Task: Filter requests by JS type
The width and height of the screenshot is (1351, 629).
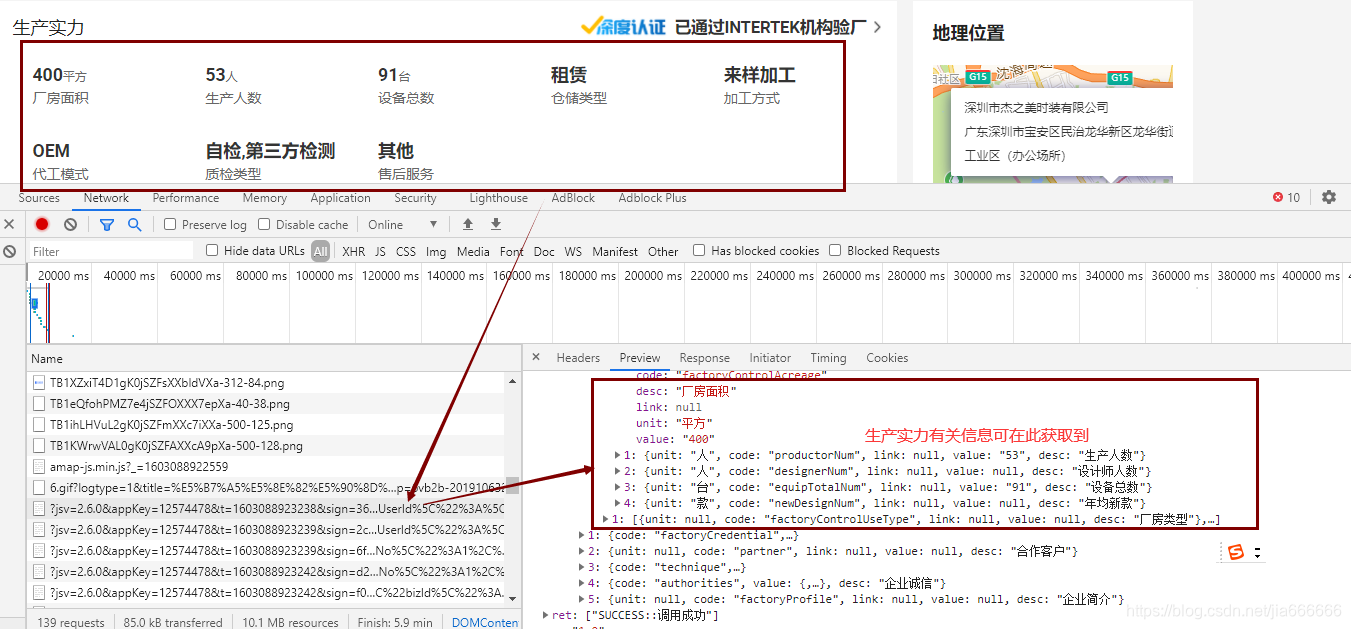Action: coord(380,252)
